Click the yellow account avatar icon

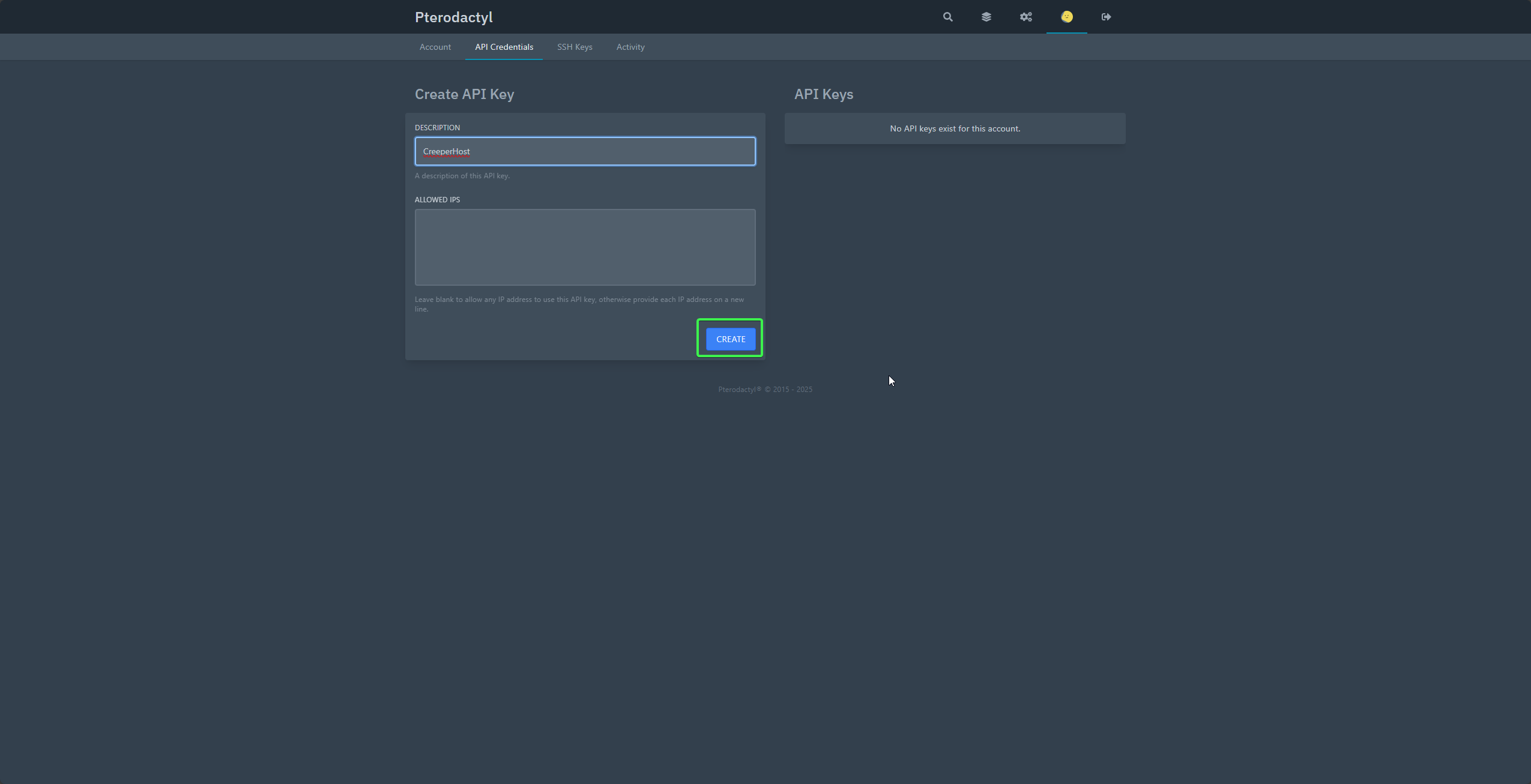point(1067,17)
